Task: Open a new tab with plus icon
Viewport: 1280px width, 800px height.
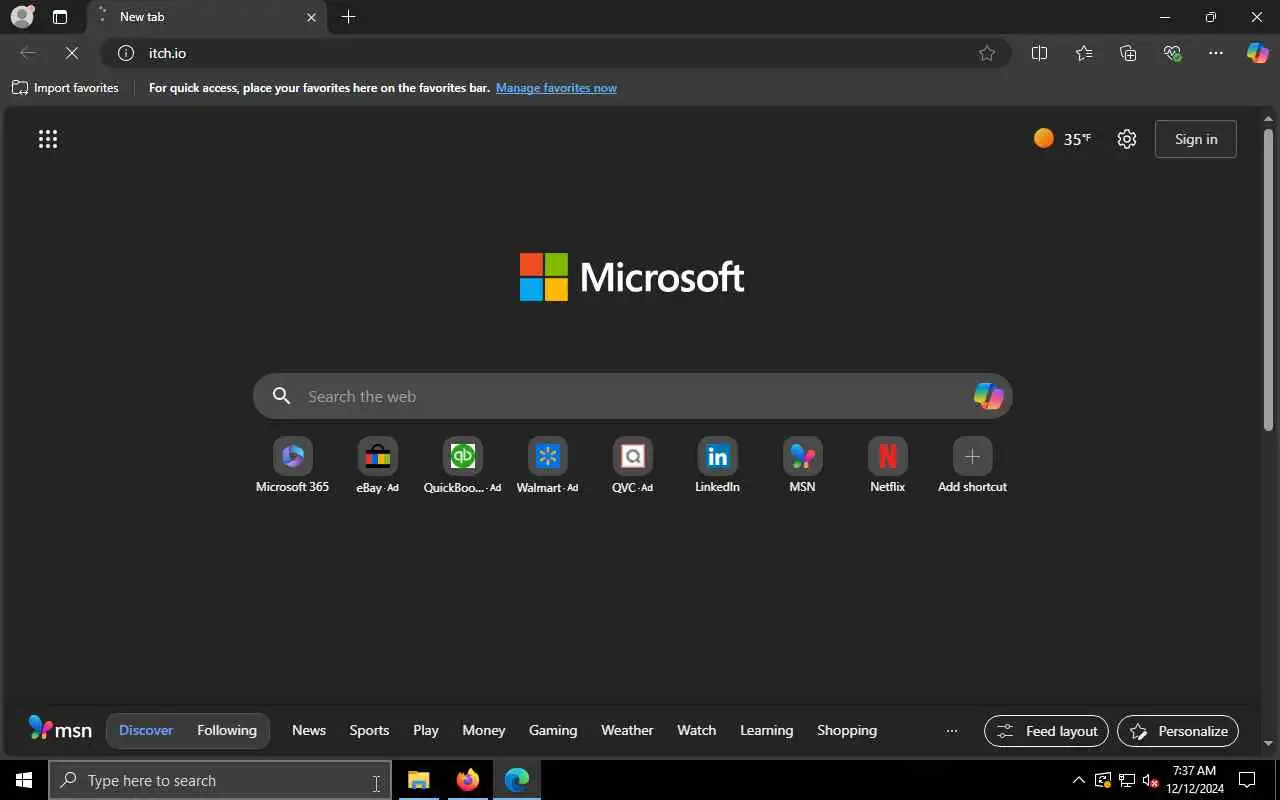Action: (348, 17)
